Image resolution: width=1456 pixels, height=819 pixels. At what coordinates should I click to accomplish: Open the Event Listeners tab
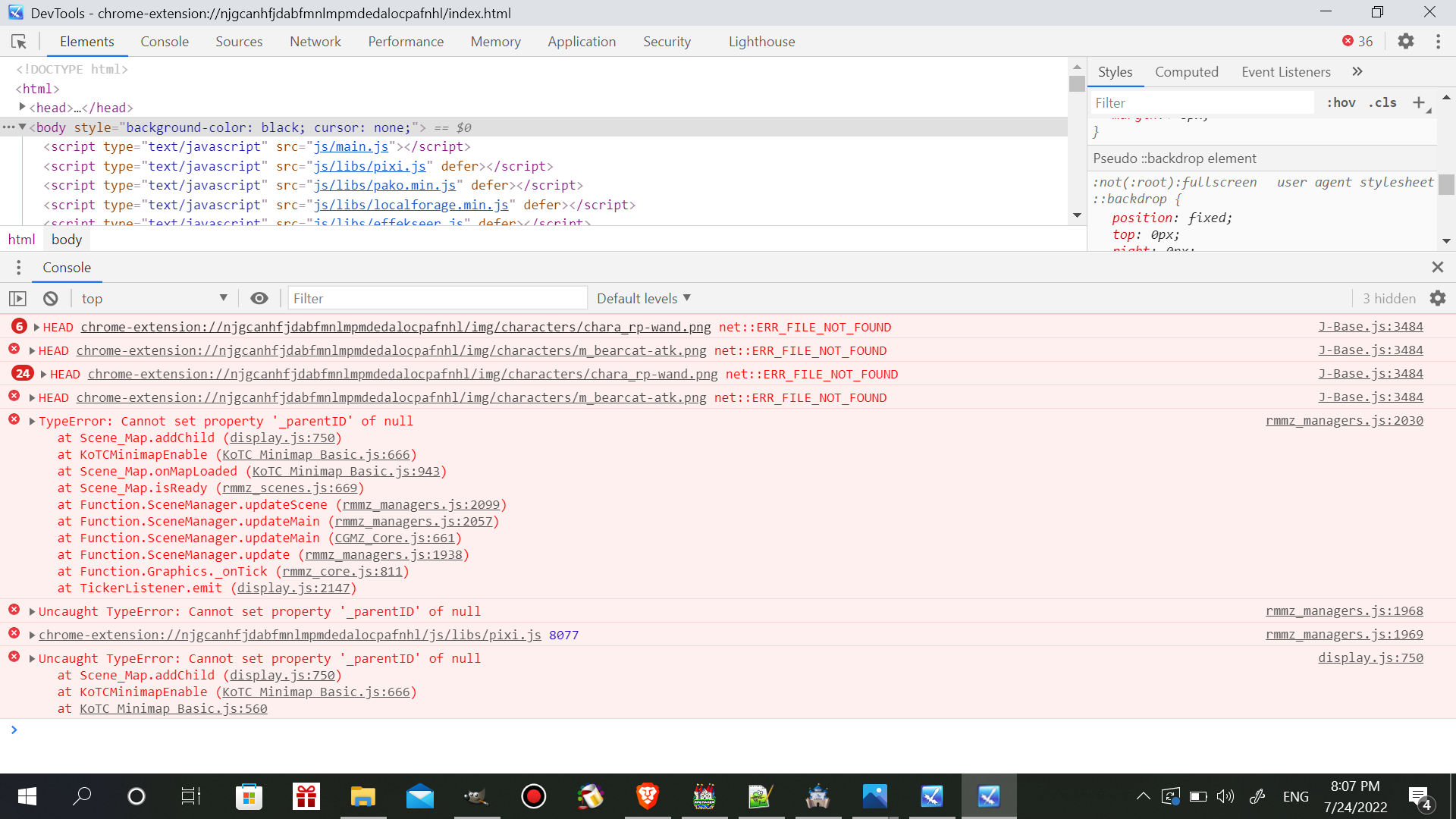(x=1286, y=72)
